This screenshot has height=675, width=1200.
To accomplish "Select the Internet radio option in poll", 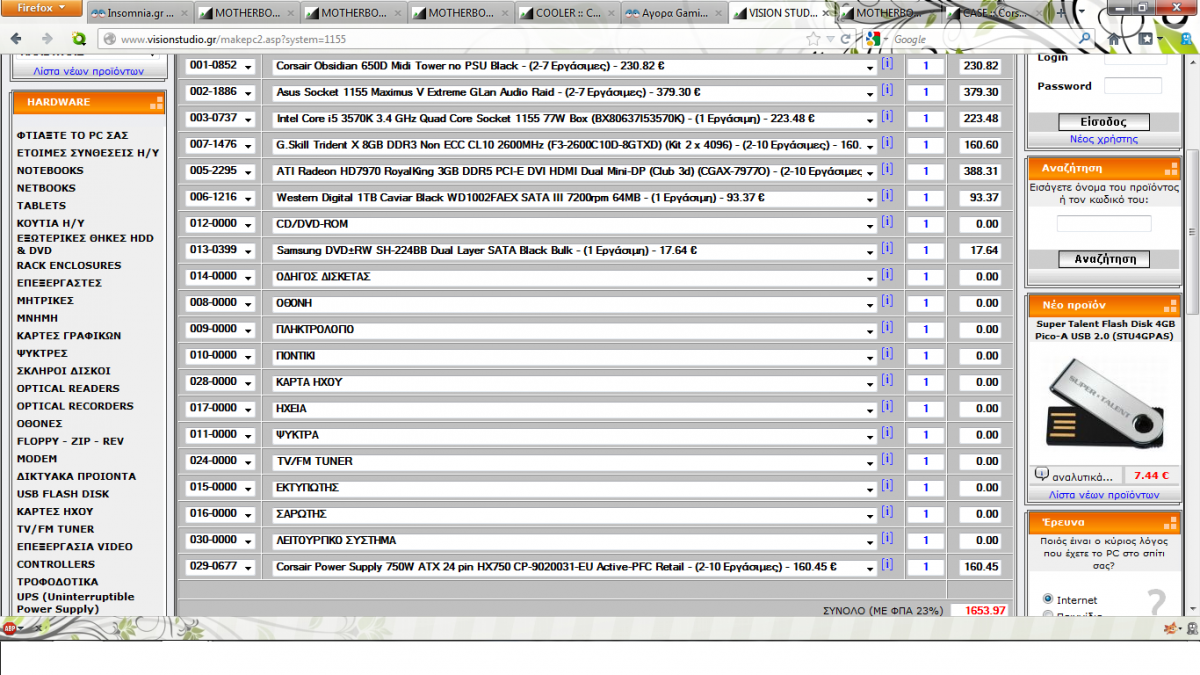I will pyautogui.click(x=1048, y=599).
